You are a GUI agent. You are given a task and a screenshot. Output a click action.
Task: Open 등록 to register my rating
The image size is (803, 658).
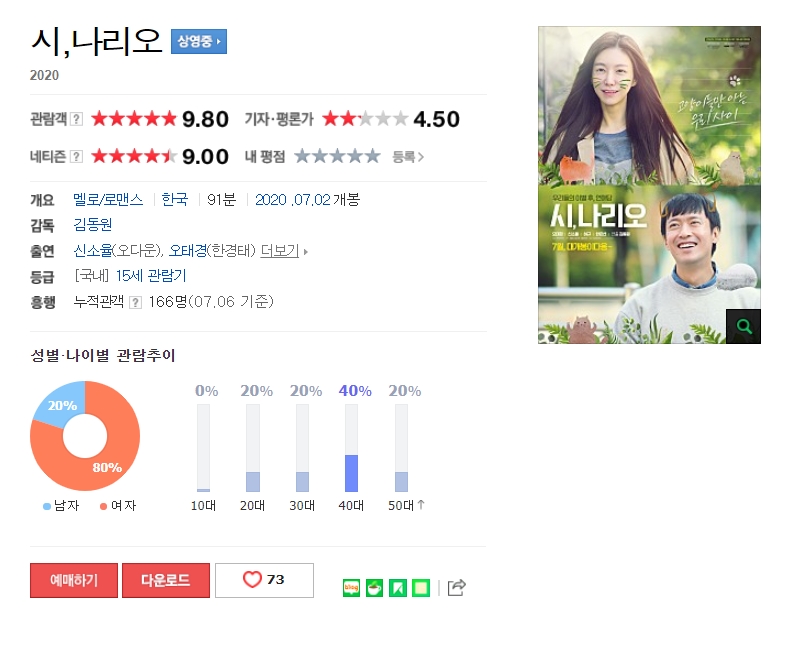click(x=408, y=157)
